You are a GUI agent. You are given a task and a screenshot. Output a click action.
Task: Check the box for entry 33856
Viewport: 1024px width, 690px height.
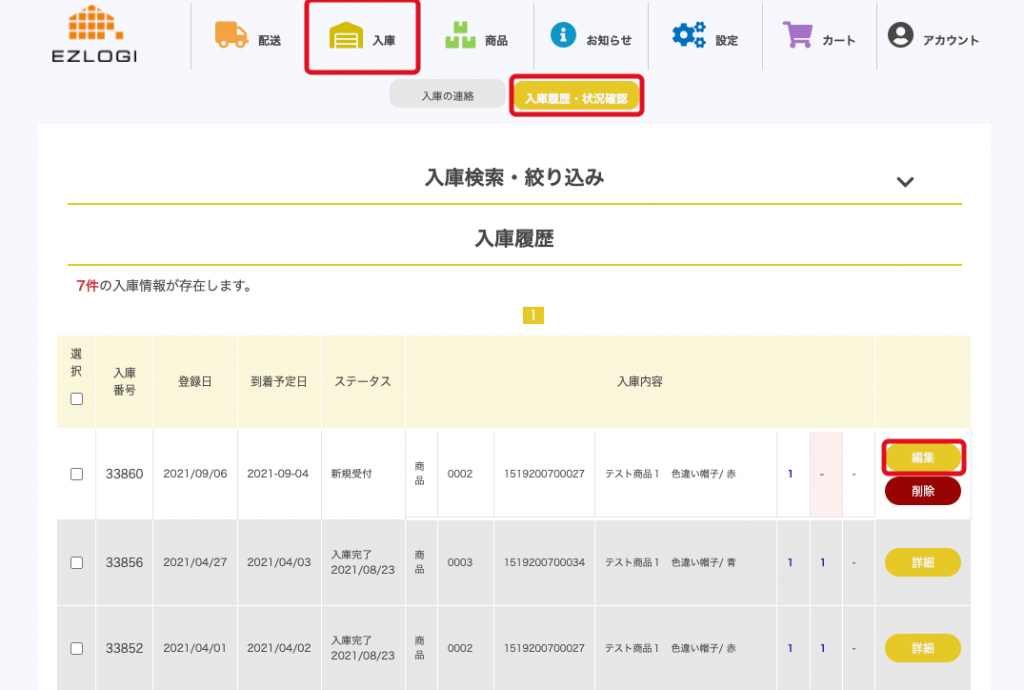77,563
